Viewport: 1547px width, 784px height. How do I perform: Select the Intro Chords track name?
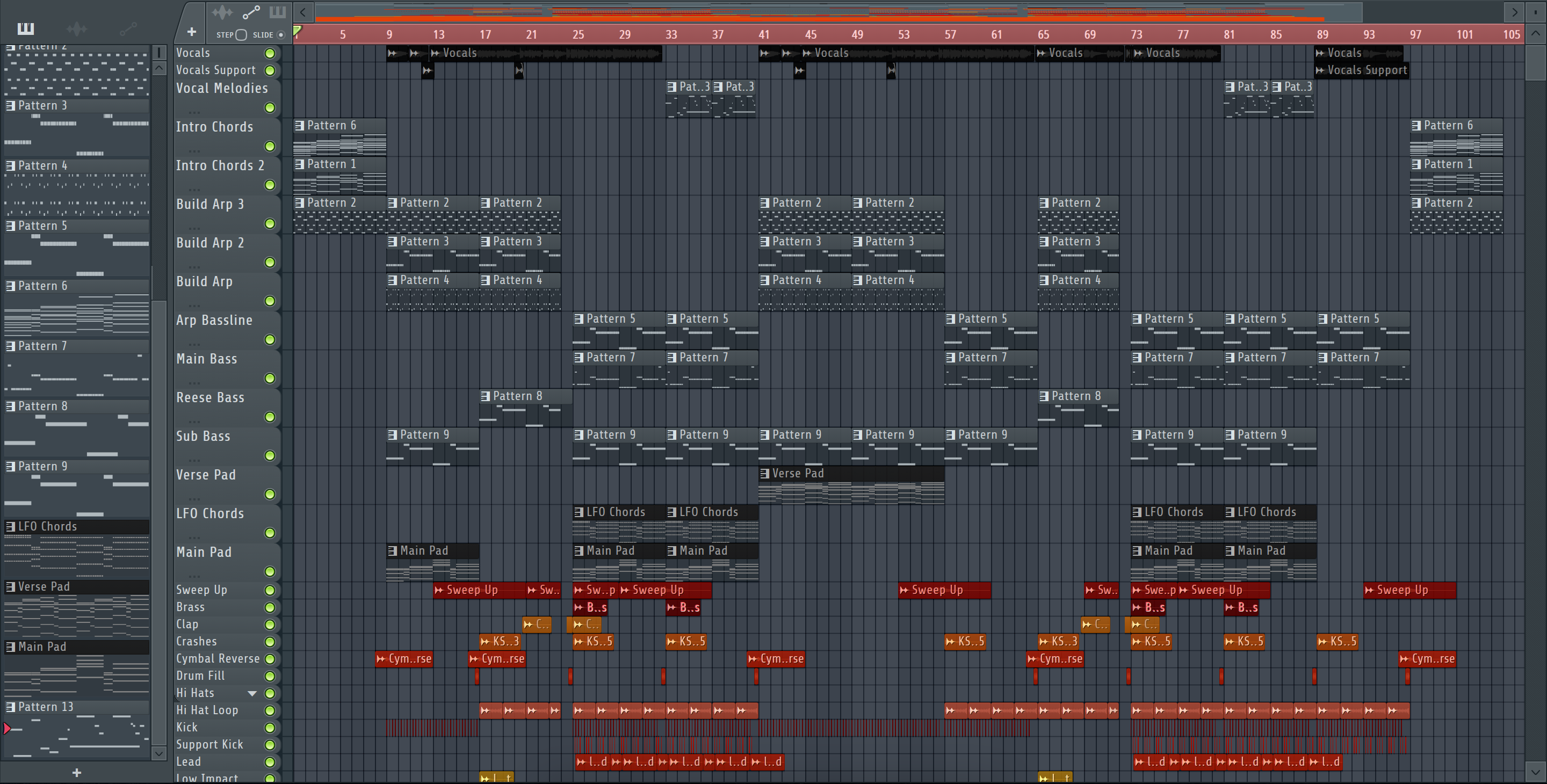pyautogui.click(x=214, y=127)
